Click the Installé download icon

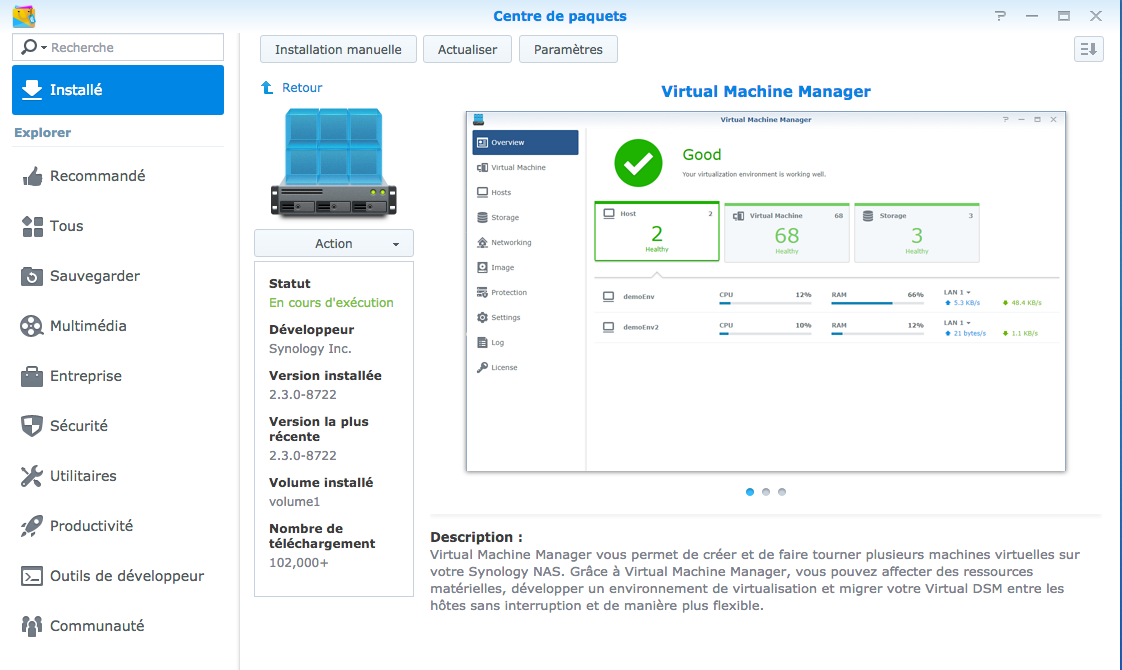pos(32,89)
